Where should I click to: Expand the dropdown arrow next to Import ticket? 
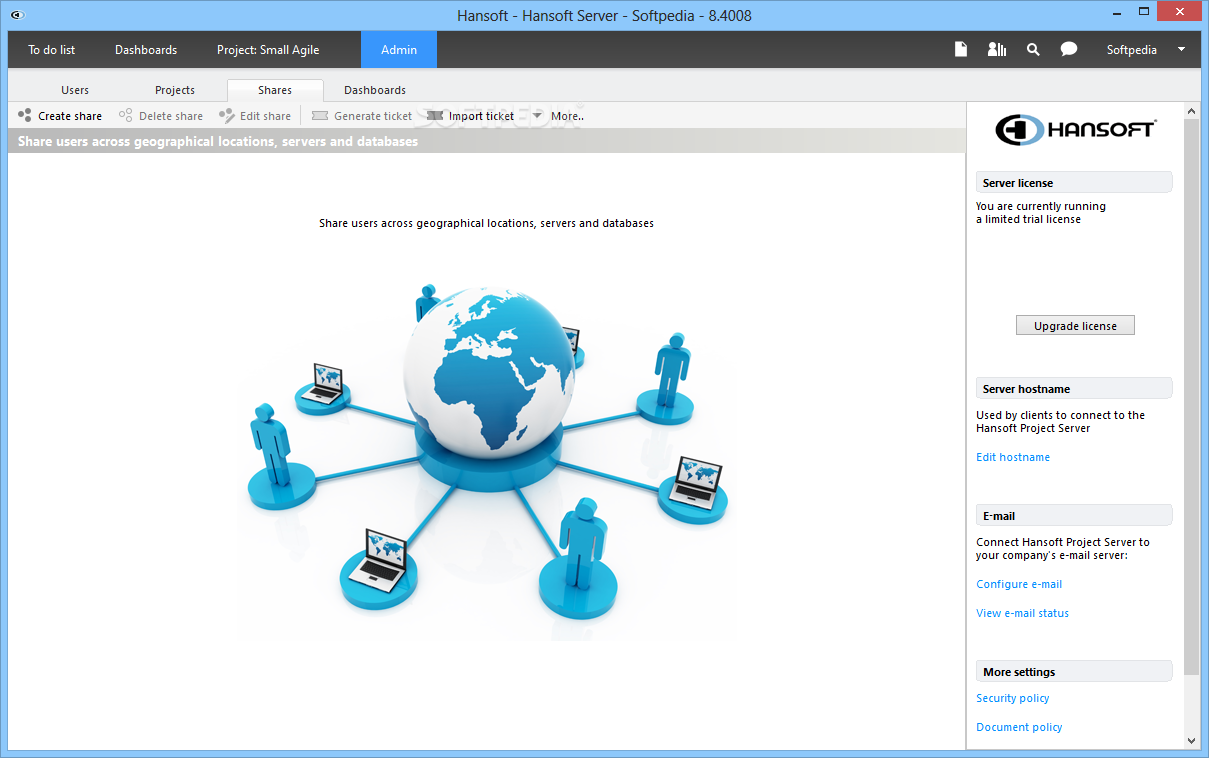[x=537, y=116]
